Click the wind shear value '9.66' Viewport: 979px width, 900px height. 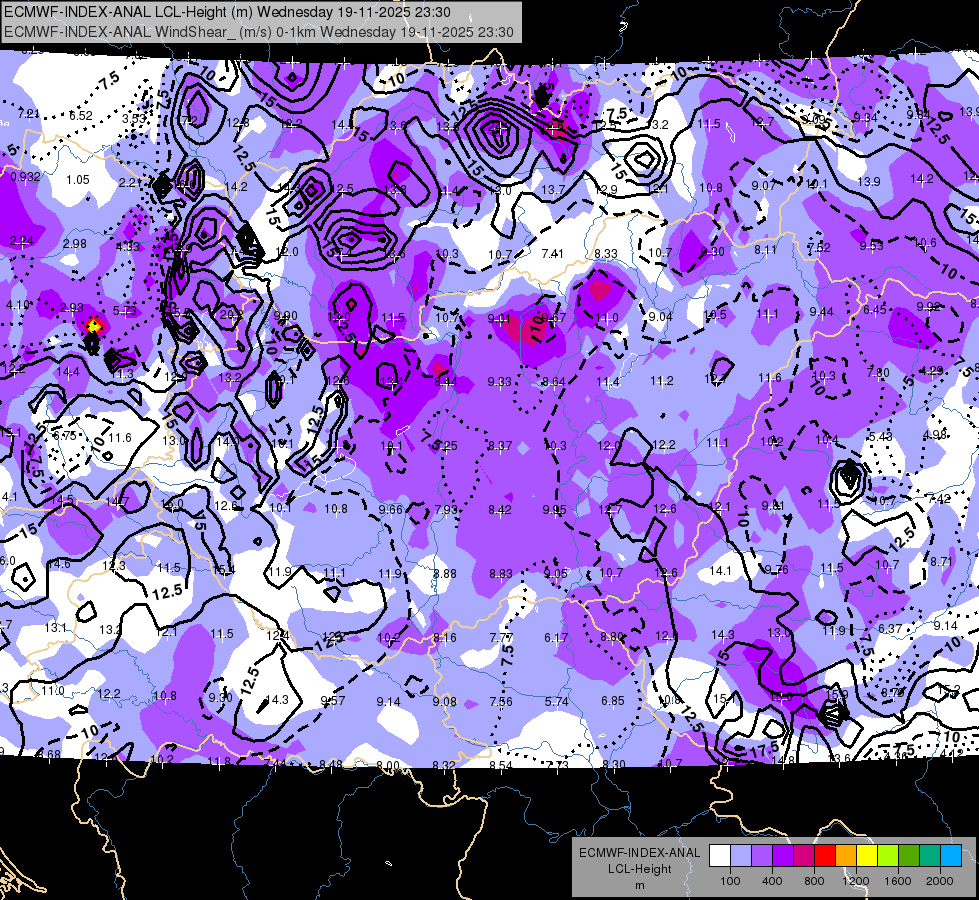tap(391, 510)
